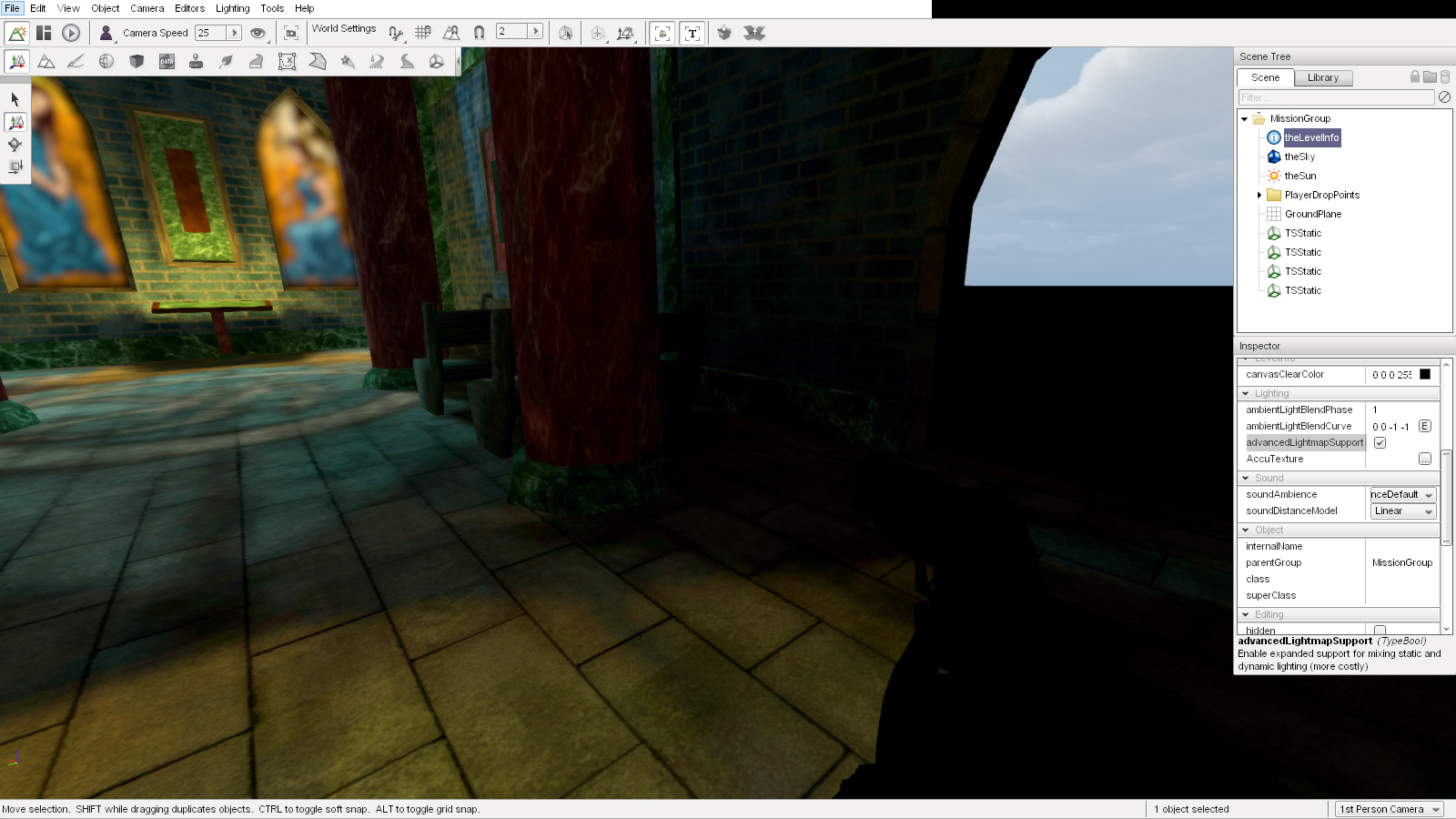
Task: Browse AccuTexture with ellipsis button
Action: pyautogui.click(x=1425, y=460)
